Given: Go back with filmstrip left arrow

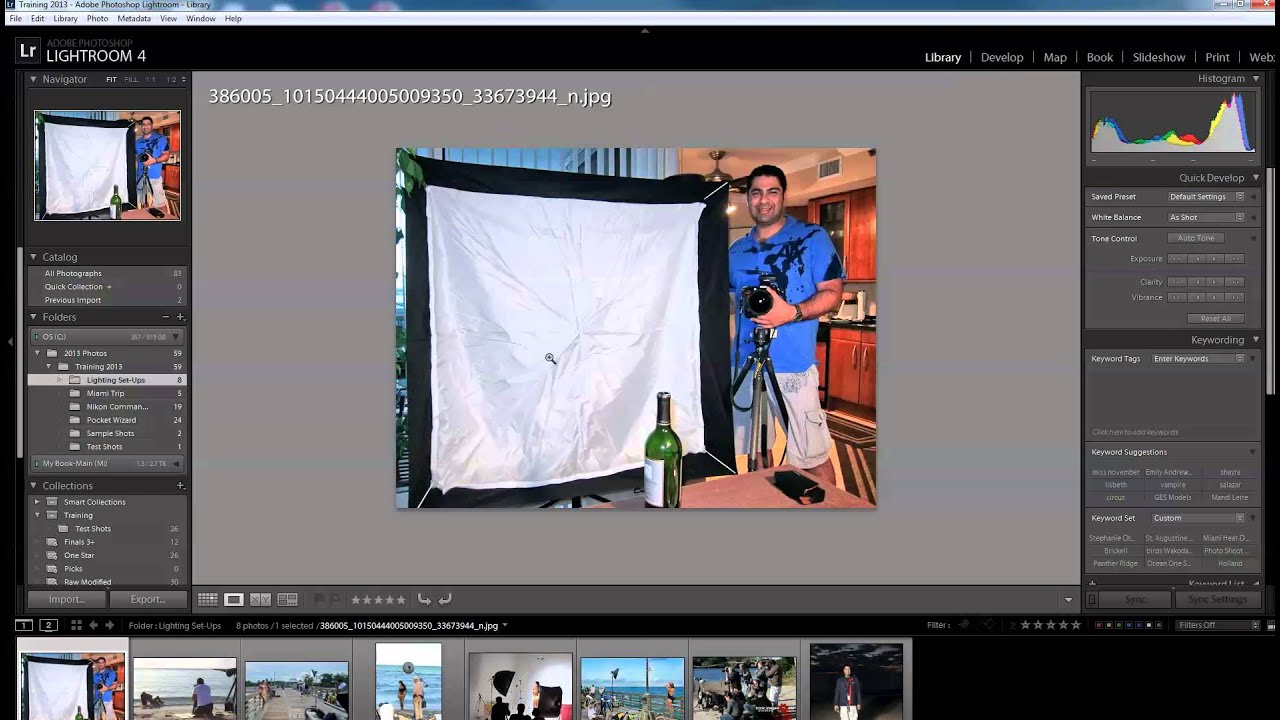Looking at the screenshot, I should (93, 625).
